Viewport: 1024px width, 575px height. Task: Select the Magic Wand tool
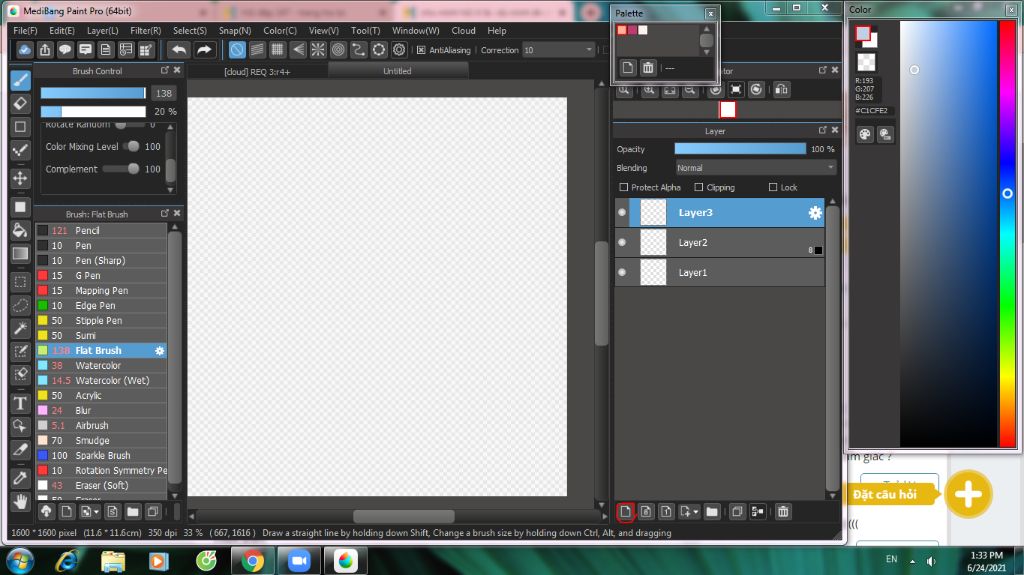point(20,328)
